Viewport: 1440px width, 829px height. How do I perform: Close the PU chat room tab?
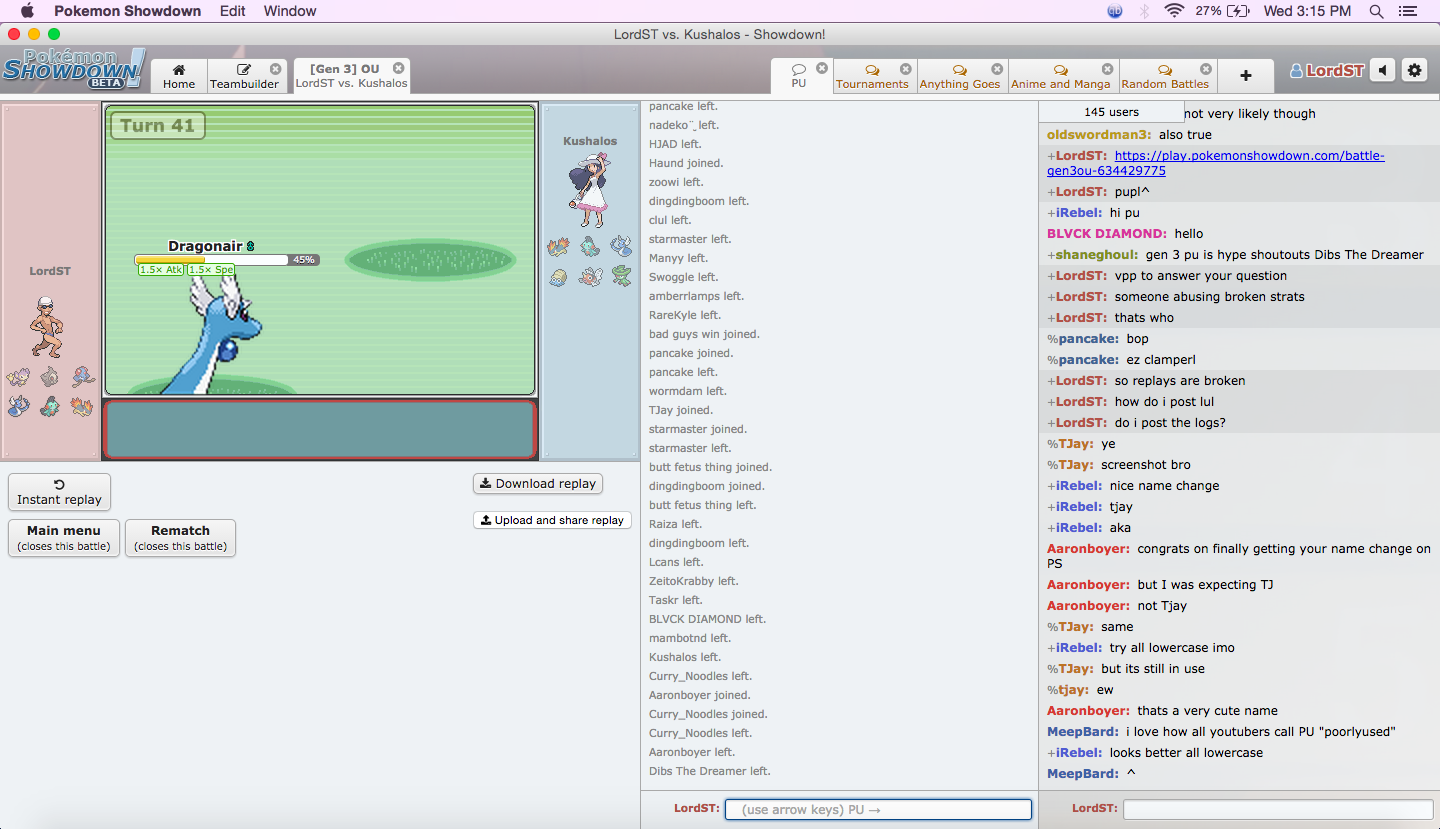coord(822,69)
